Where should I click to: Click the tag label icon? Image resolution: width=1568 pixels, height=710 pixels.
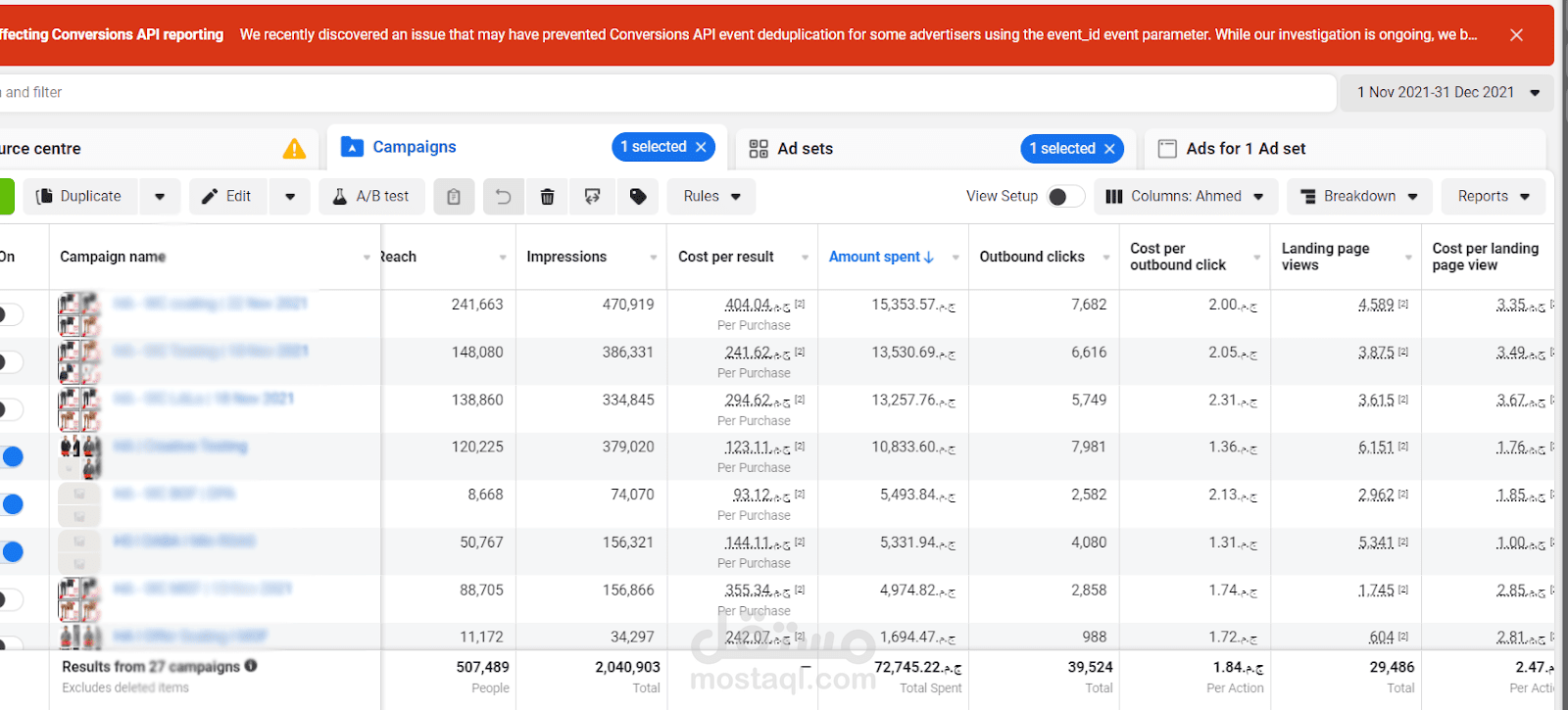point(638,197)
